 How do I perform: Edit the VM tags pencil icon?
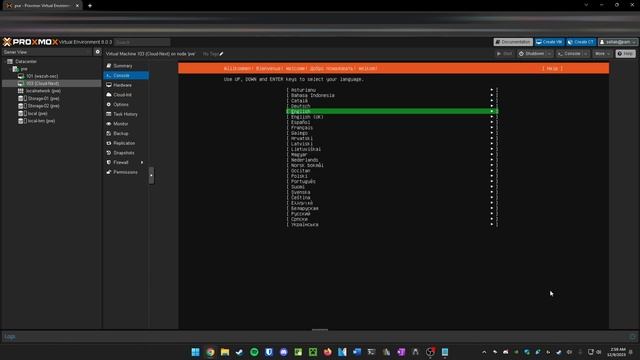(x=222, y=54)
